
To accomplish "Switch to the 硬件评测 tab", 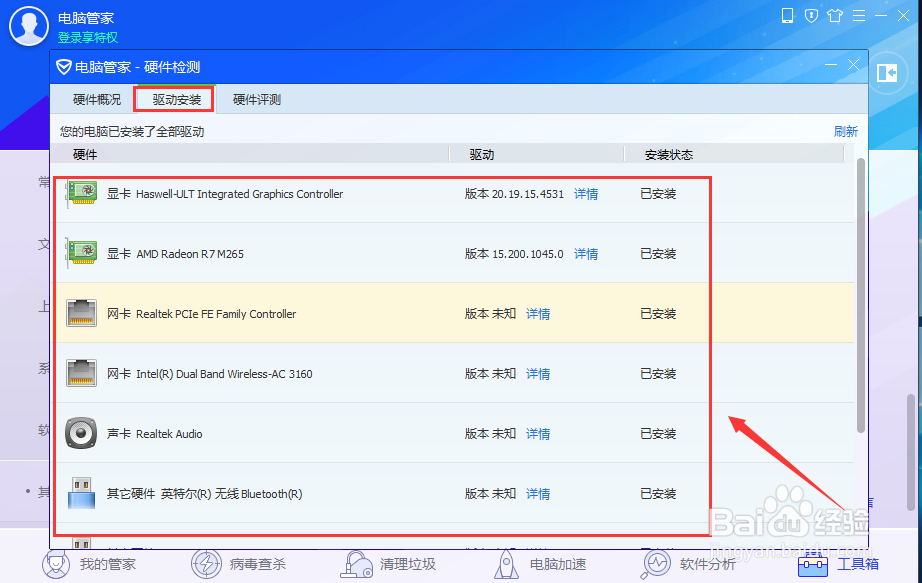I will tap(257, 99).
